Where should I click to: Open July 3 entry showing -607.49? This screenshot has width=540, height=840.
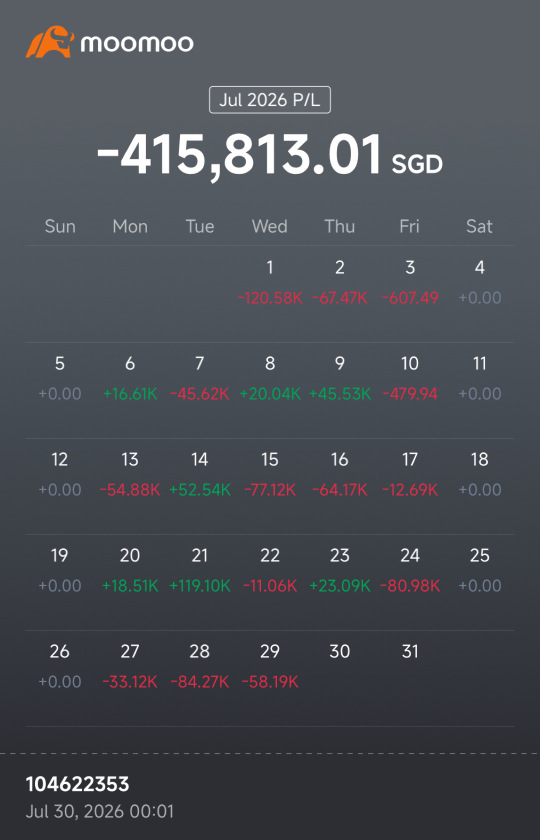tap(410, 283)
